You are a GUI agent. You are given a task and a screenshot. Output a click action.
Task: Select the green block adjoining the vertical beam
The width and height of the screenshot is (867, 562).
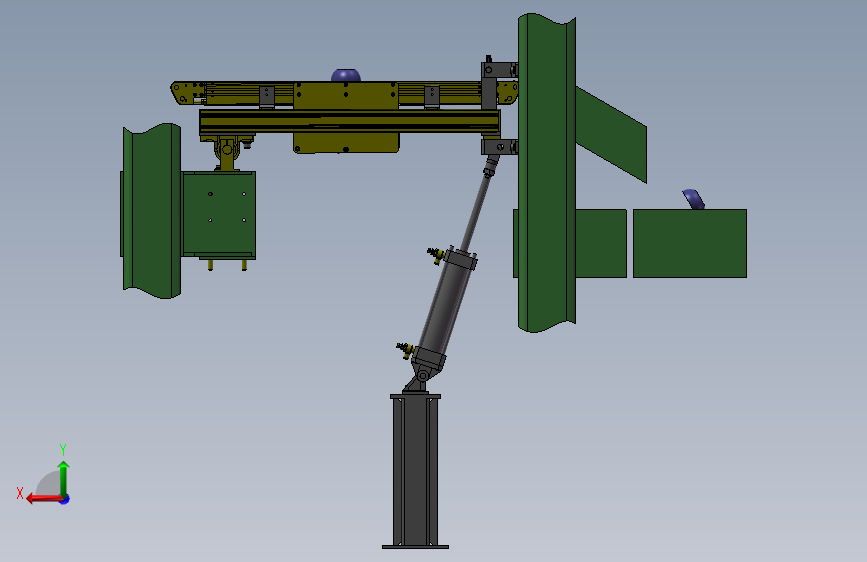click(600, 243)
